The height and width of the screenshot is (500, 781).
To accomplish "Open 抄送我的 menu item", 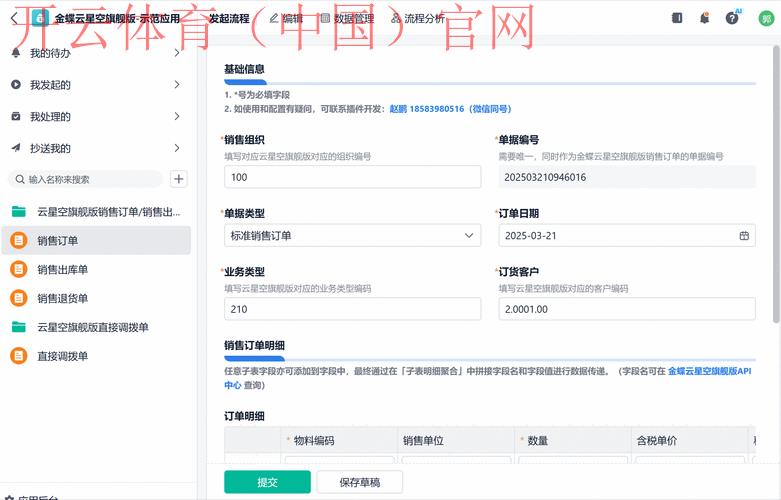I will [x=96, y=148].
